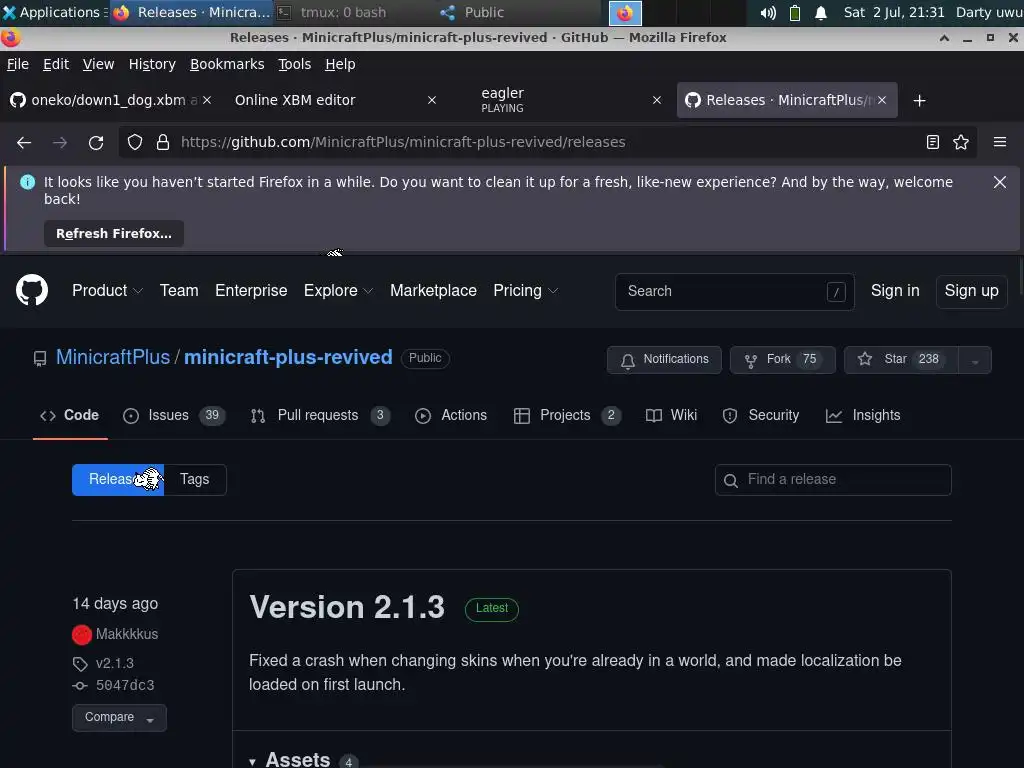Click the slash shortcut icon in Search
Screen dimensions: 1024x768
coord(836,291)
